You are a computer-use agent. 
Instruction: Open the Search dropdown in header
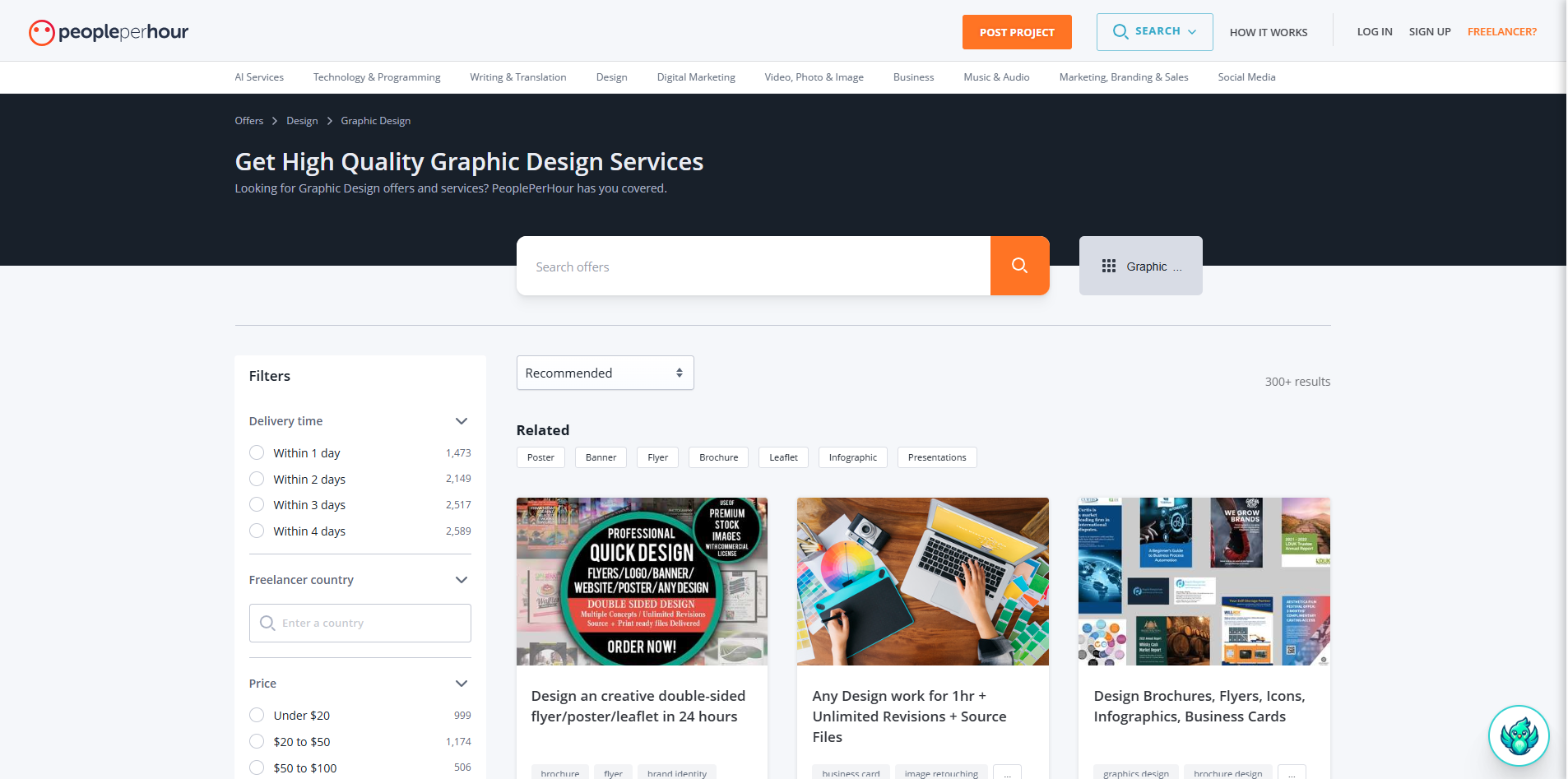(1154, 32)
